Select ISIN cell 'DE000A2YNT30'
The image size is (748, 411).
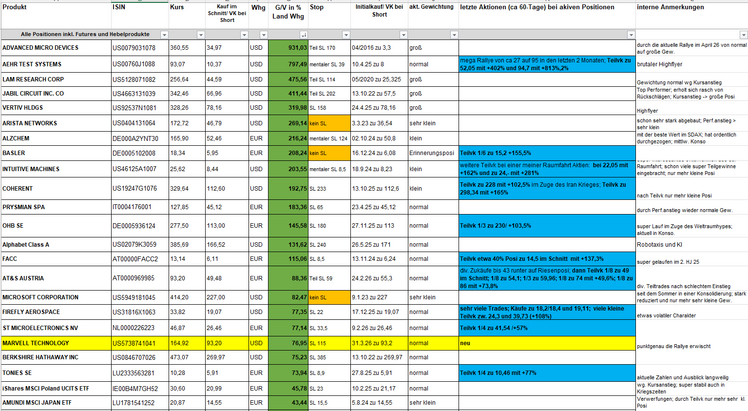[140, 138]
